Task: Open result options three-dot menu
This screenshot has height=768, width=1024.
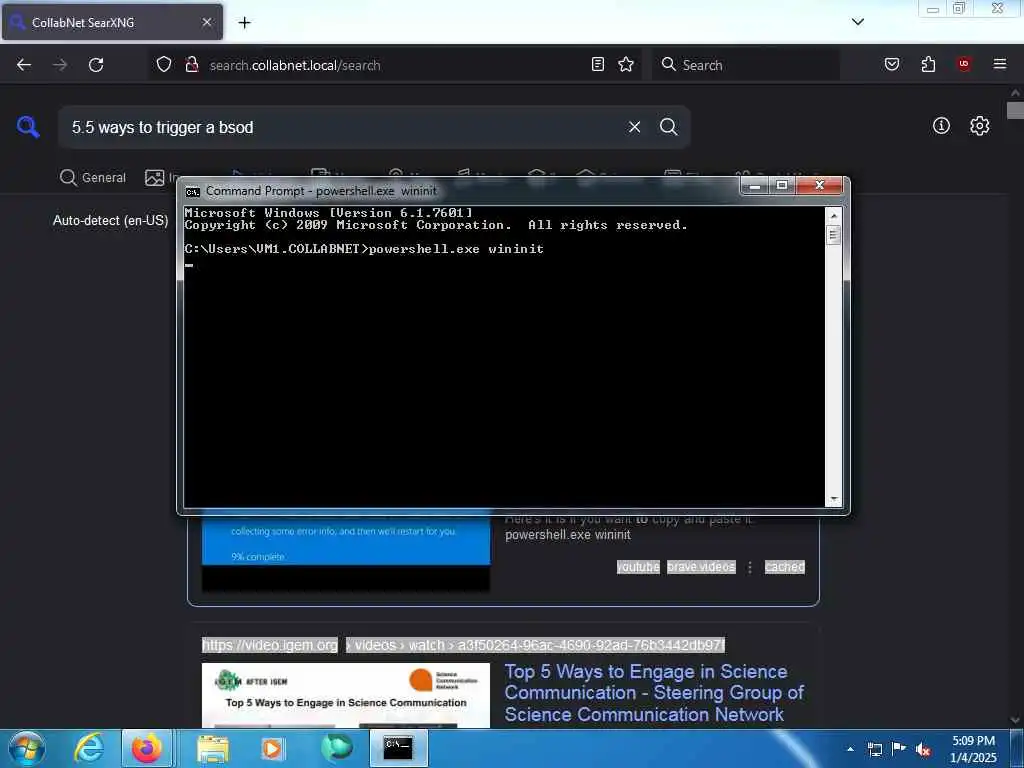Action: pos(750,568)
